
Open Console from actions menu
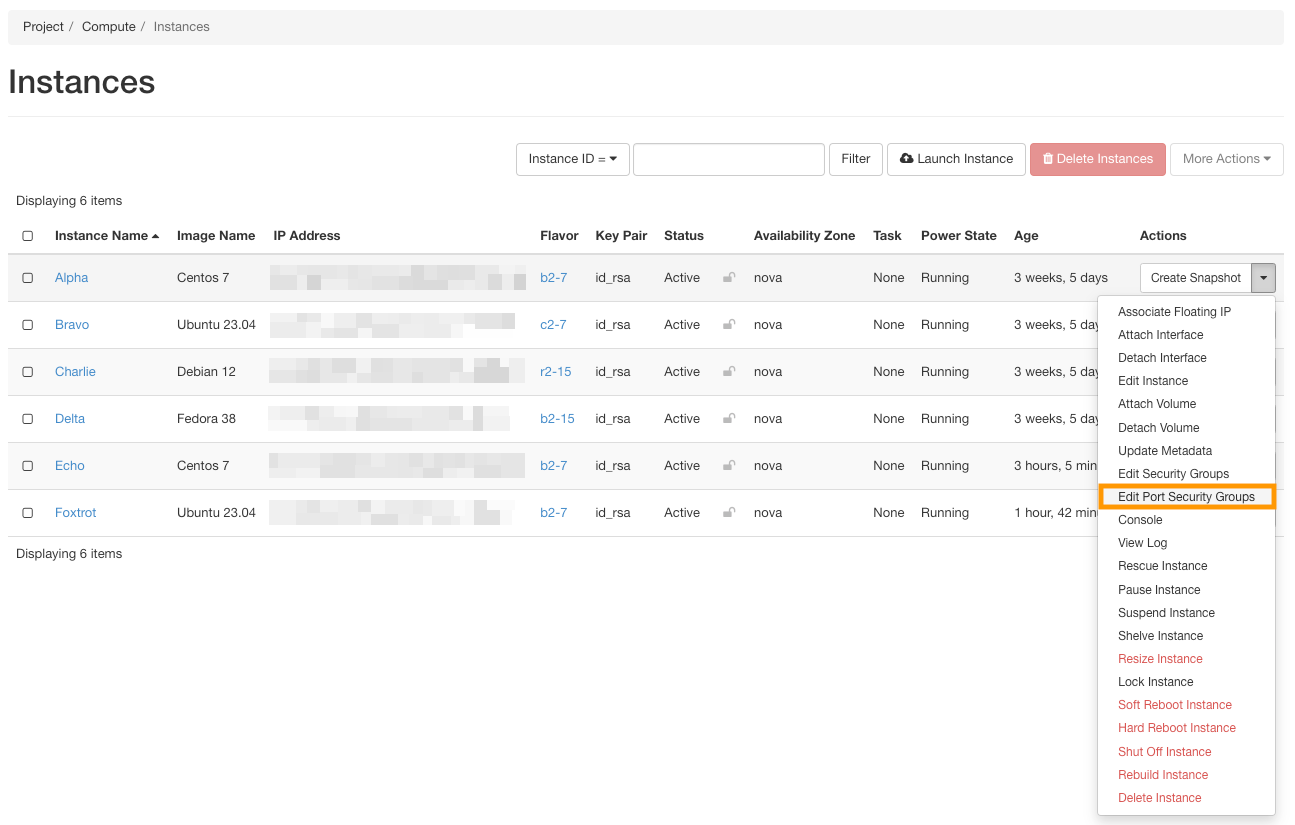pos(1140,520)
